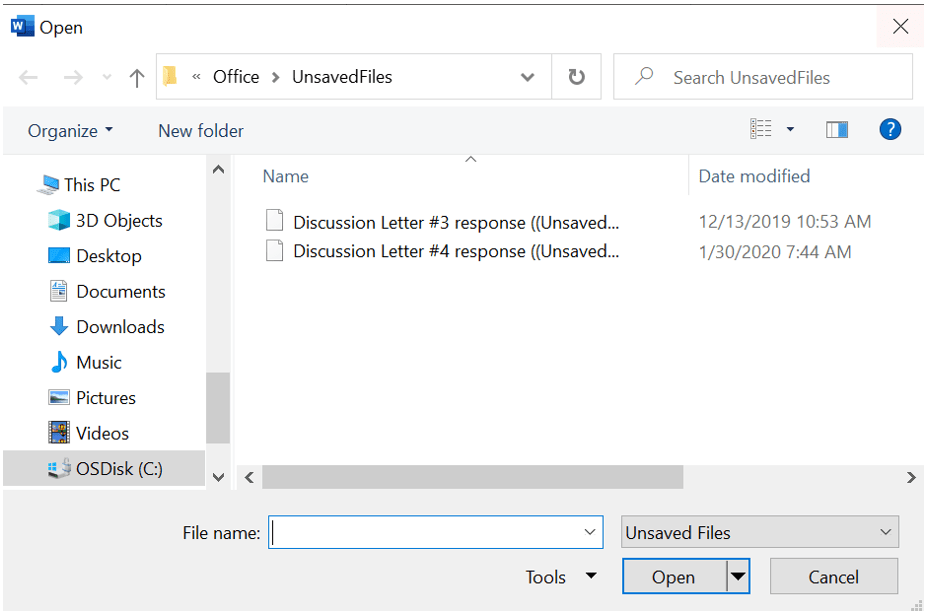Expand the view options dropdown arrow

790,129
